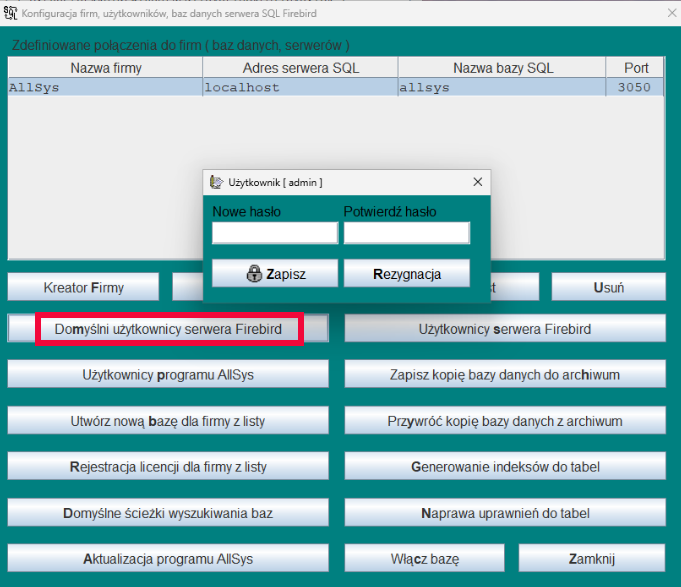Start Aktualizacja programu AllSys

(x=168, y=558)
